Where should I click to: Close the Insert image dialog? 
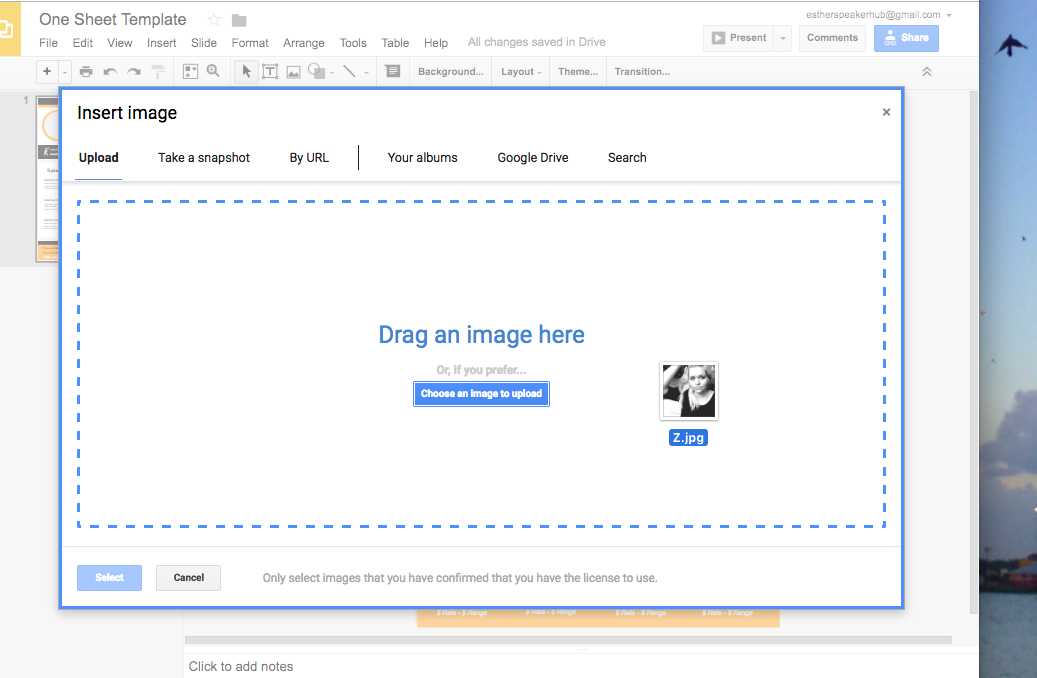(886, 113)
